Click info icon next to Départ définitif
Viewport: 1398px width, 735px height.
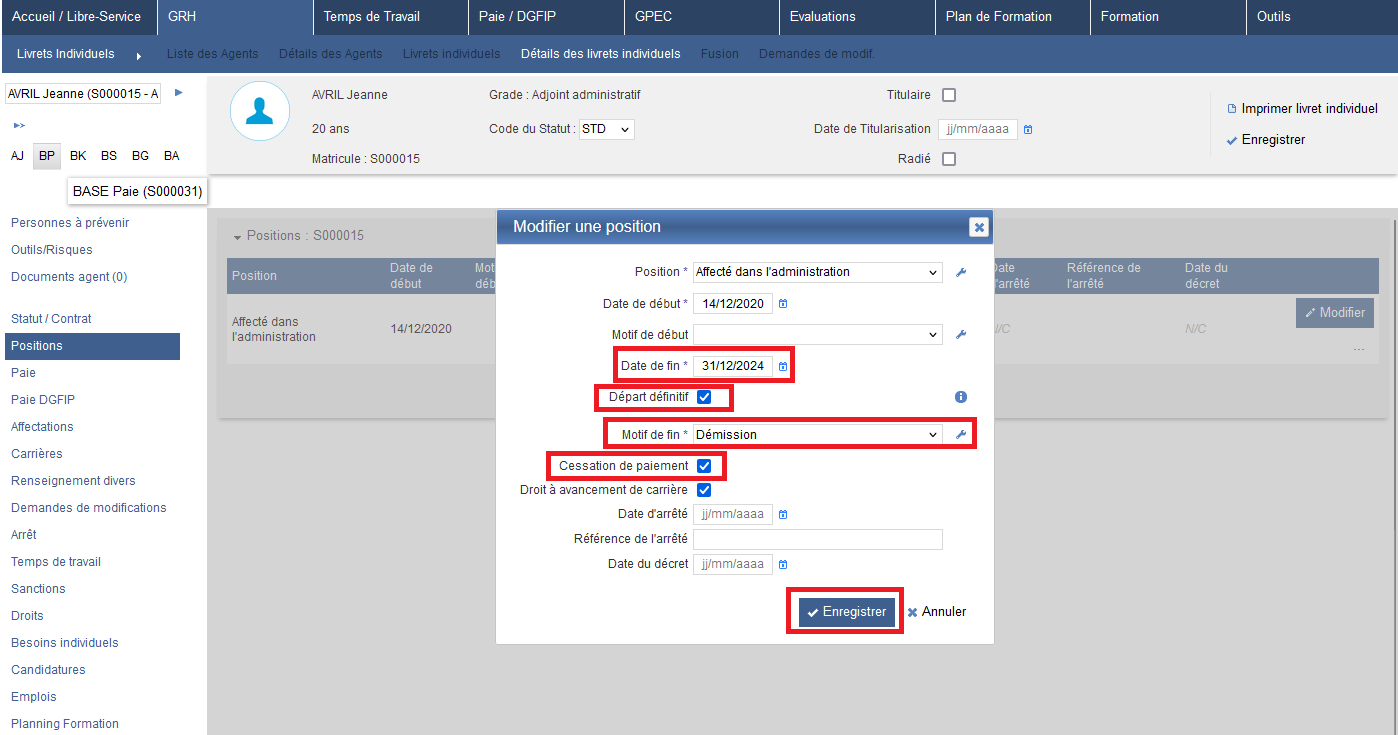pos(961,397)
